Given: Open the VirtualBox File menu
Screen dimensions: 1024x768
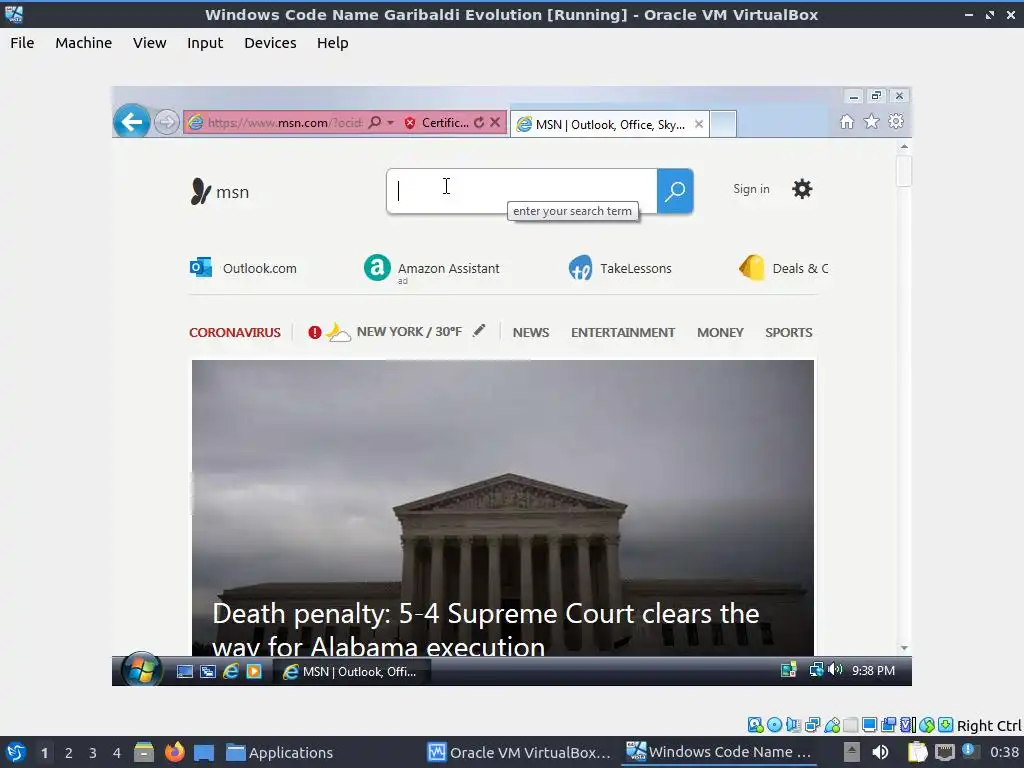Looking at the screenshot, I should tap(22, 43).
